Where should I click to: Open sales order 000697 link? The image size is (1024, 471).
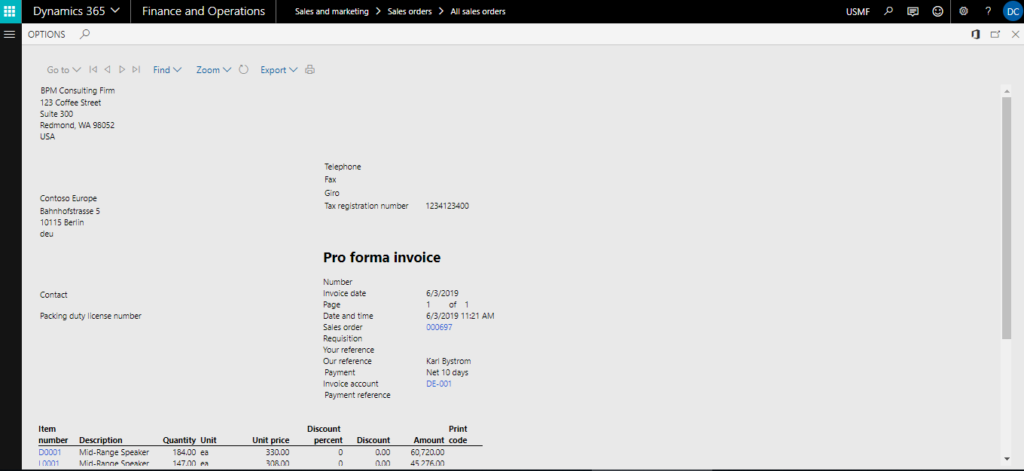tap(439, 327)
